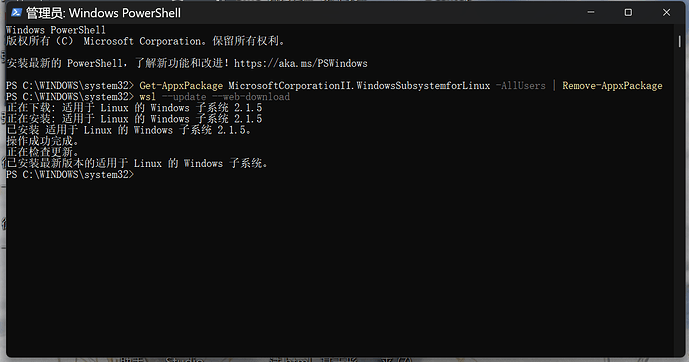
Task: Click the window title text 管理员: Windows PowerShell
Action: pos(103,13)
